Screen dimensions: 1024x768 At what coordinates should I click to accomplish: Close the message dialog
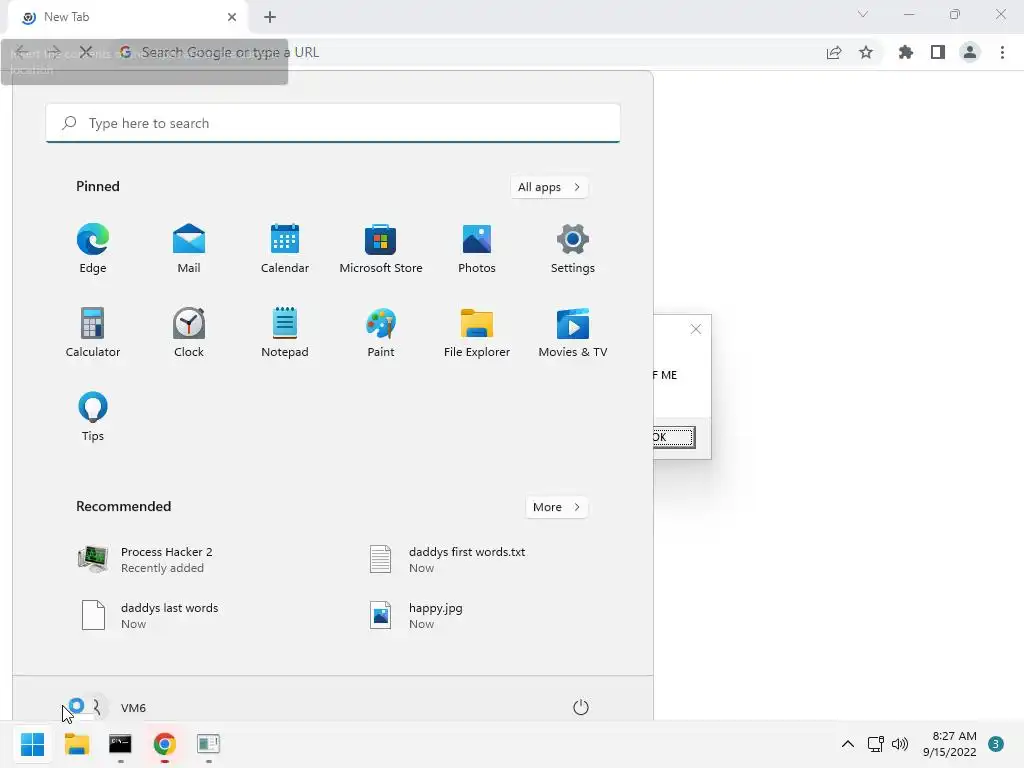coord(696,329)
